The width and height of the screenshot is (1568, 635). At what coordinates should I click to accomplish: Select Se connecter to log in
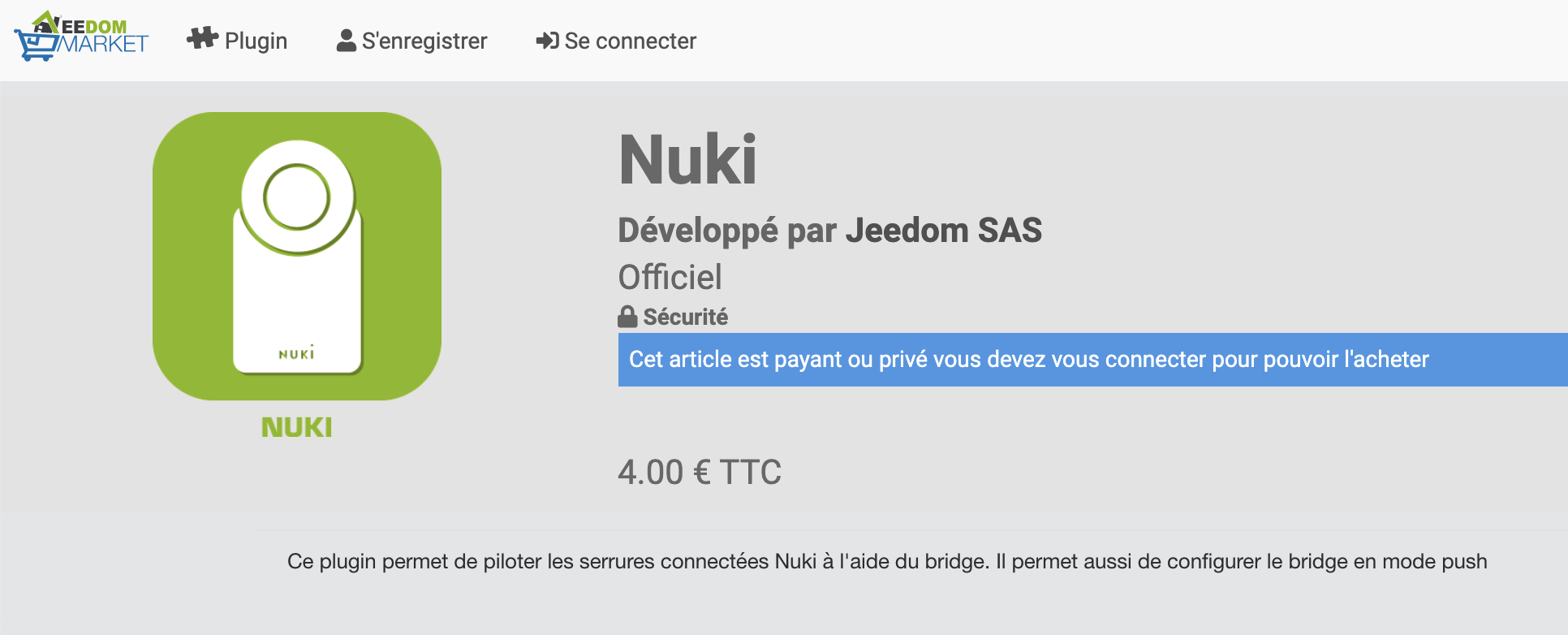616,41
